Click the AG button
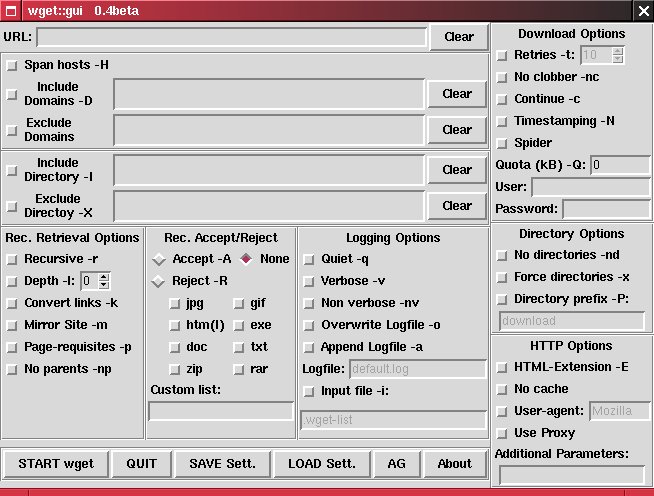Viewport: 654px width, 496px height. [396, 464]
